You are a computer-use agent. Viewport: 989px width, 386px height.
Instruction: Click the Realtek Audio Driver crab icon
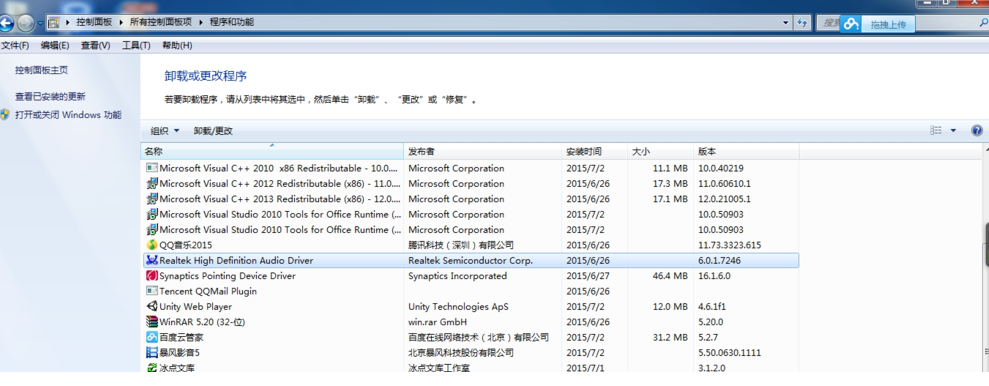[x=151, y=260]
